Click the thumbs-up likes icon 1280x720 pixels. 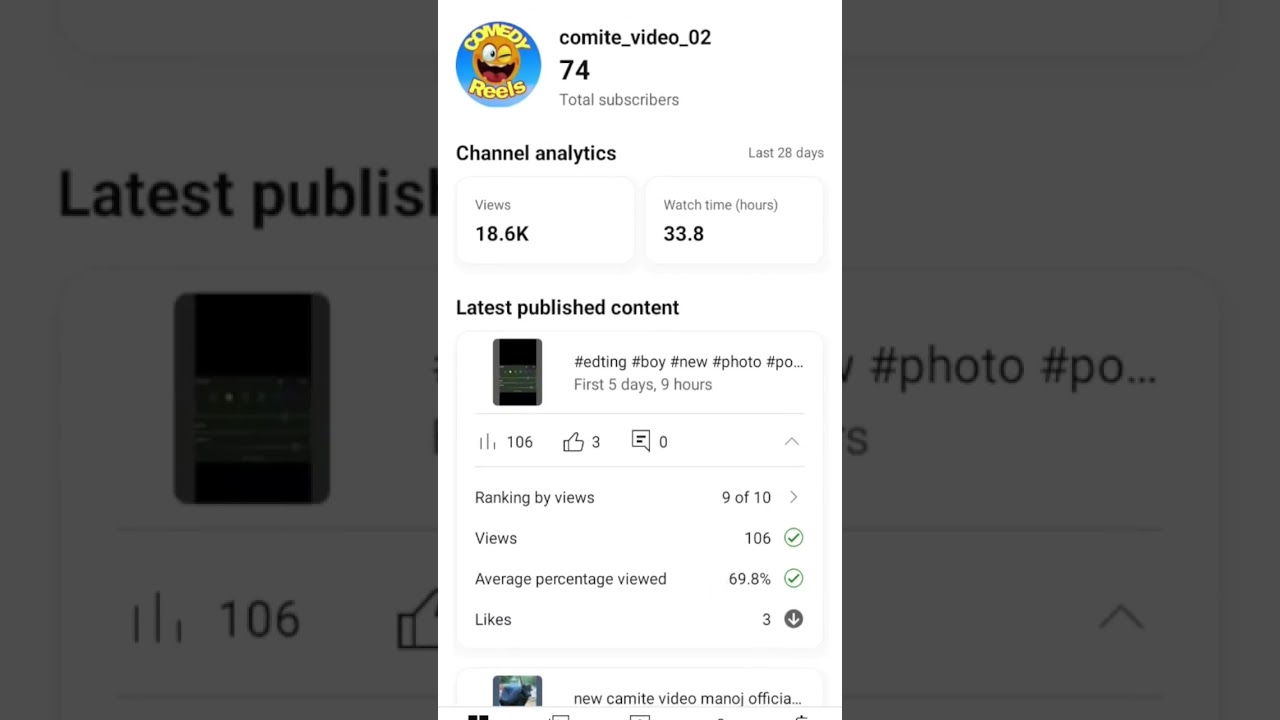pyautogui.click(x=573, y=442)
